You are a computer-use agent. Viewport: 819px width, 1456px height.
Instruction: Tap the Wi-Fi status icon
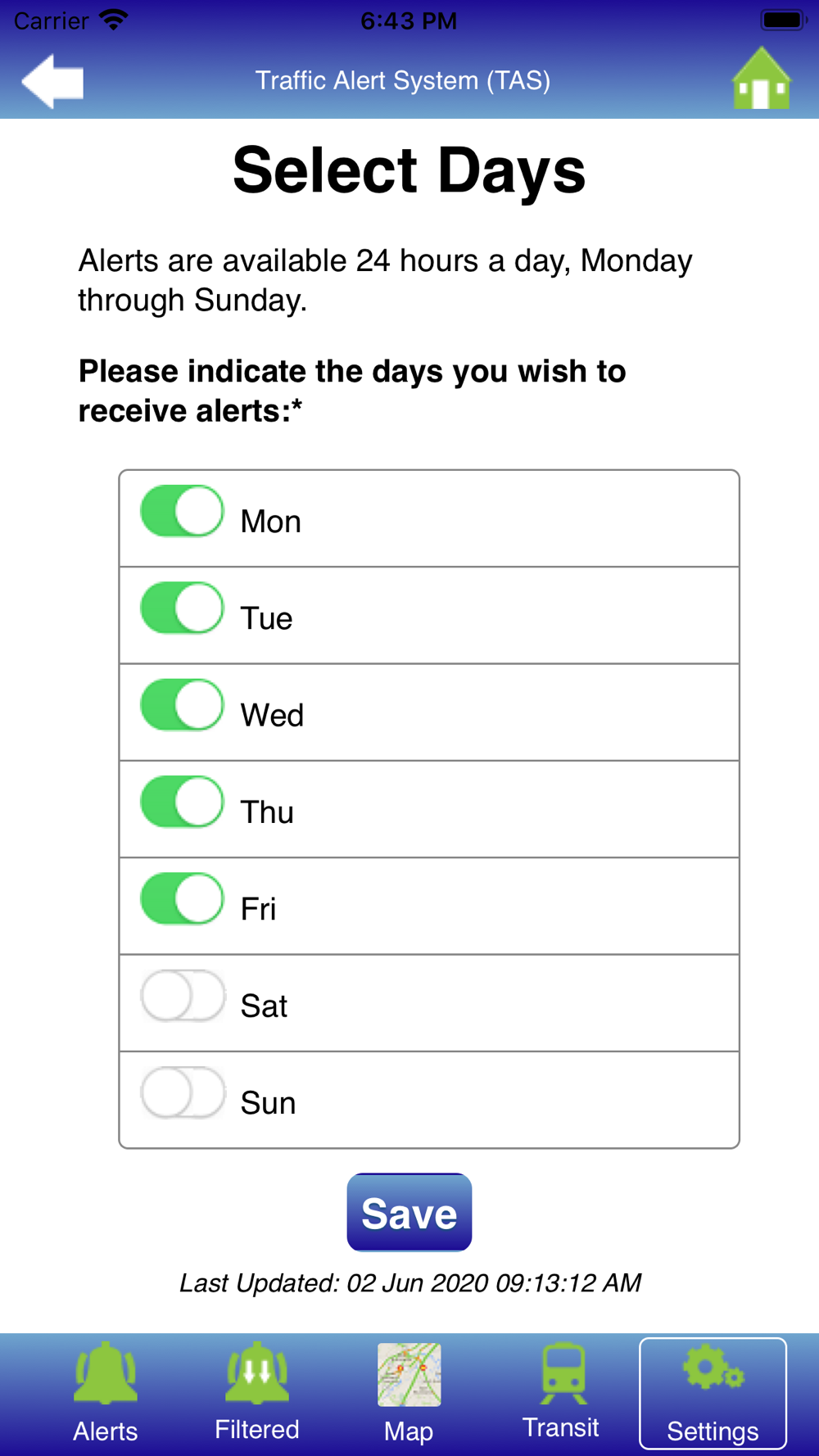tap(114, 20)
